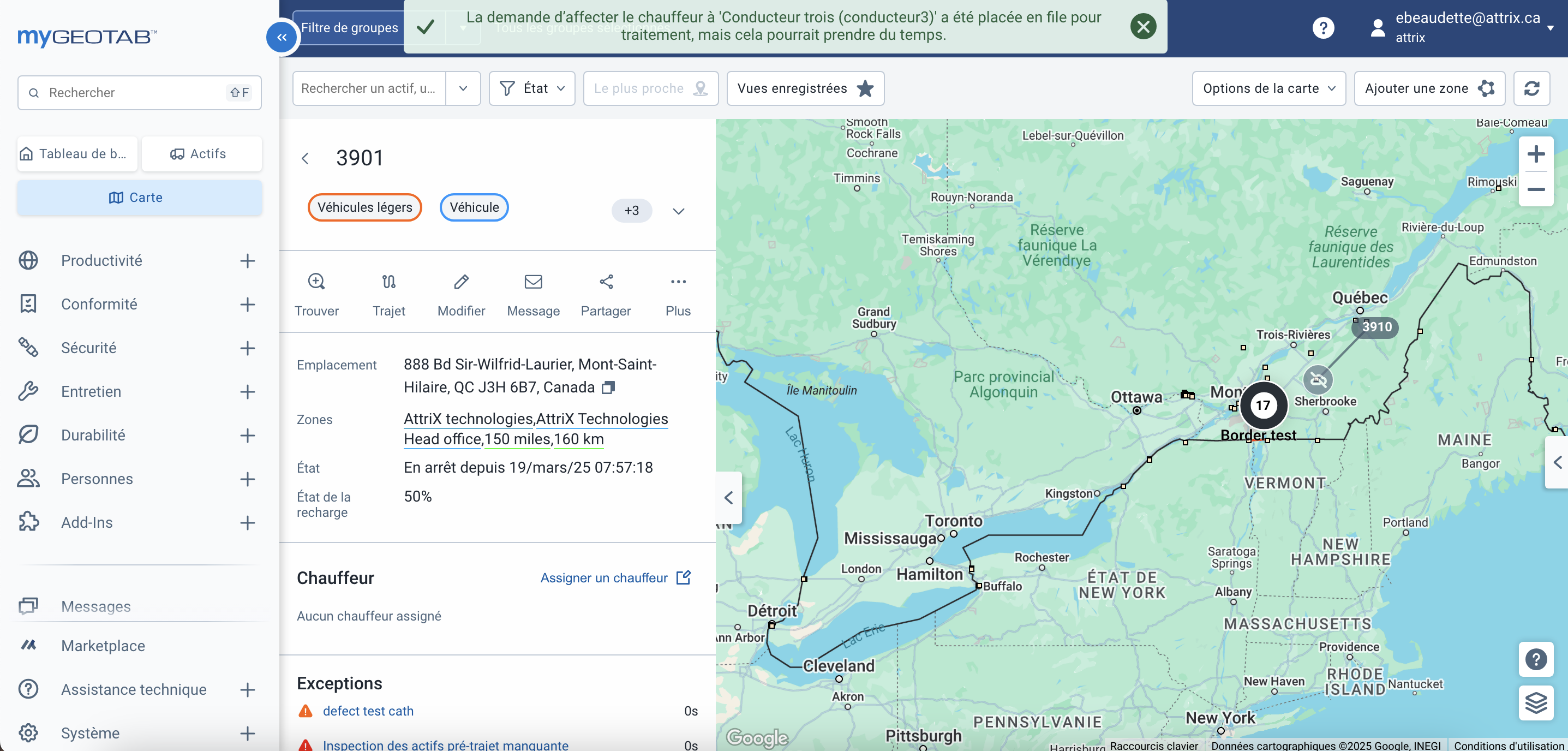Click the Partager share icon

pyautogui.click(x=606, y=282)
